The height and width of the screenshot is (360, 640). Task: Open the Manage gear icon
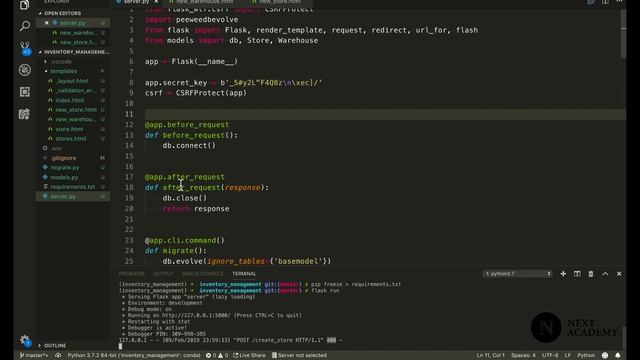[25, 340]
